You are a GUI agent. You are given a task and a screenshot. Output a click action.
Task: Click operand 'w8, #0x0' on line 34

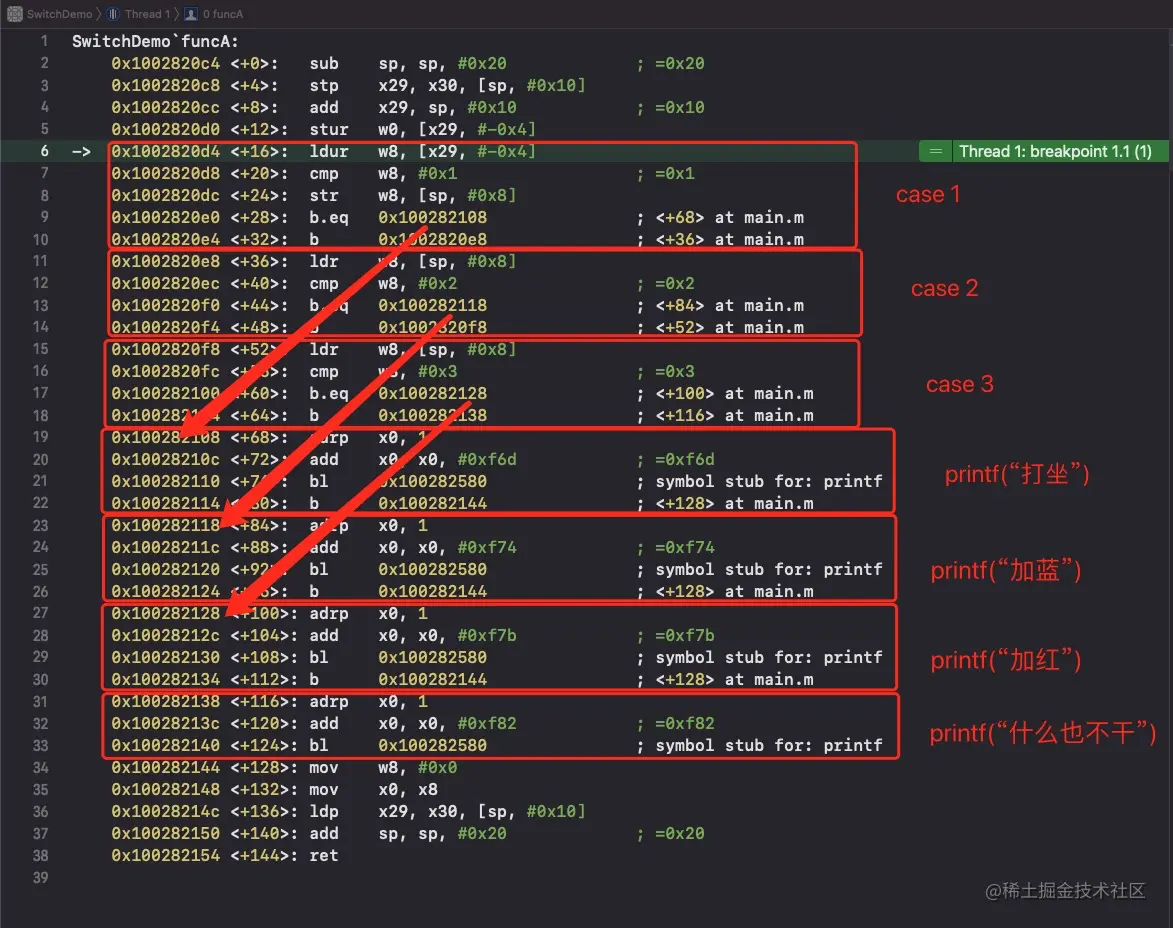417,768
